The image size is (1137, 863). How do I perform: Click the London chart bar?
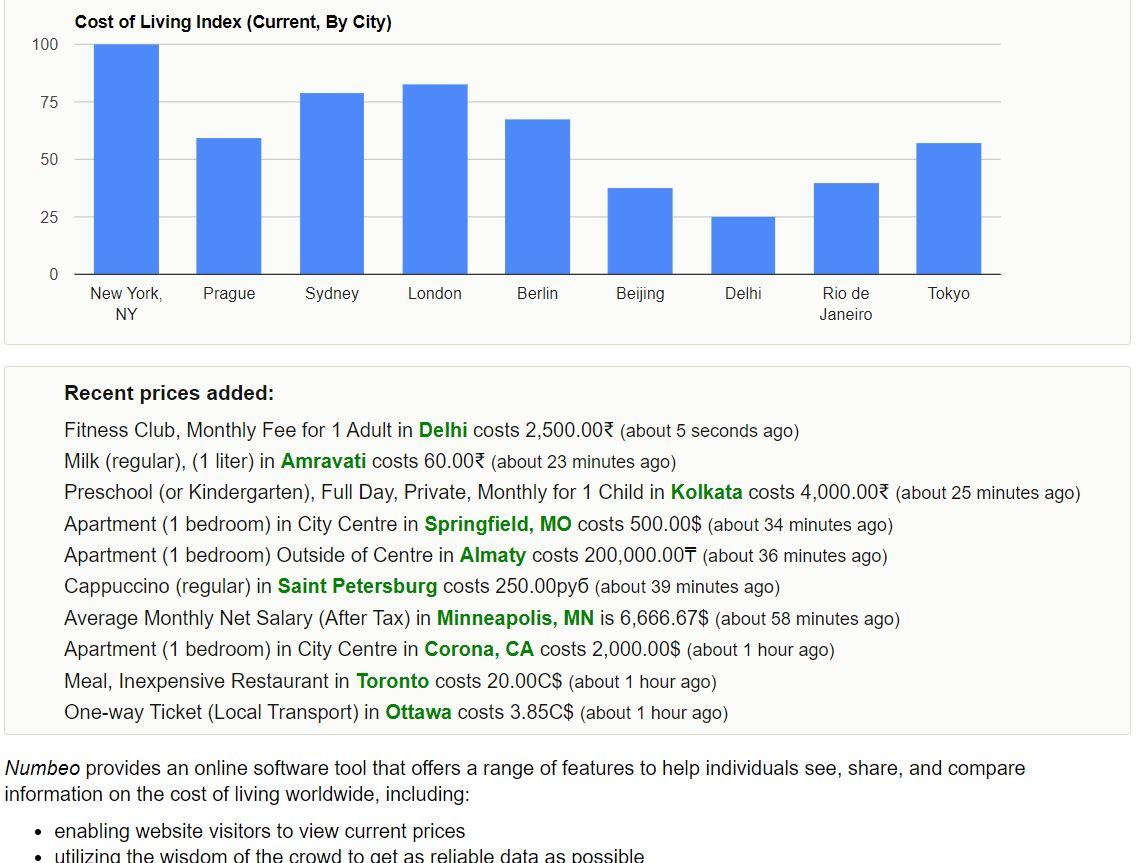click(x=435, y=179)
